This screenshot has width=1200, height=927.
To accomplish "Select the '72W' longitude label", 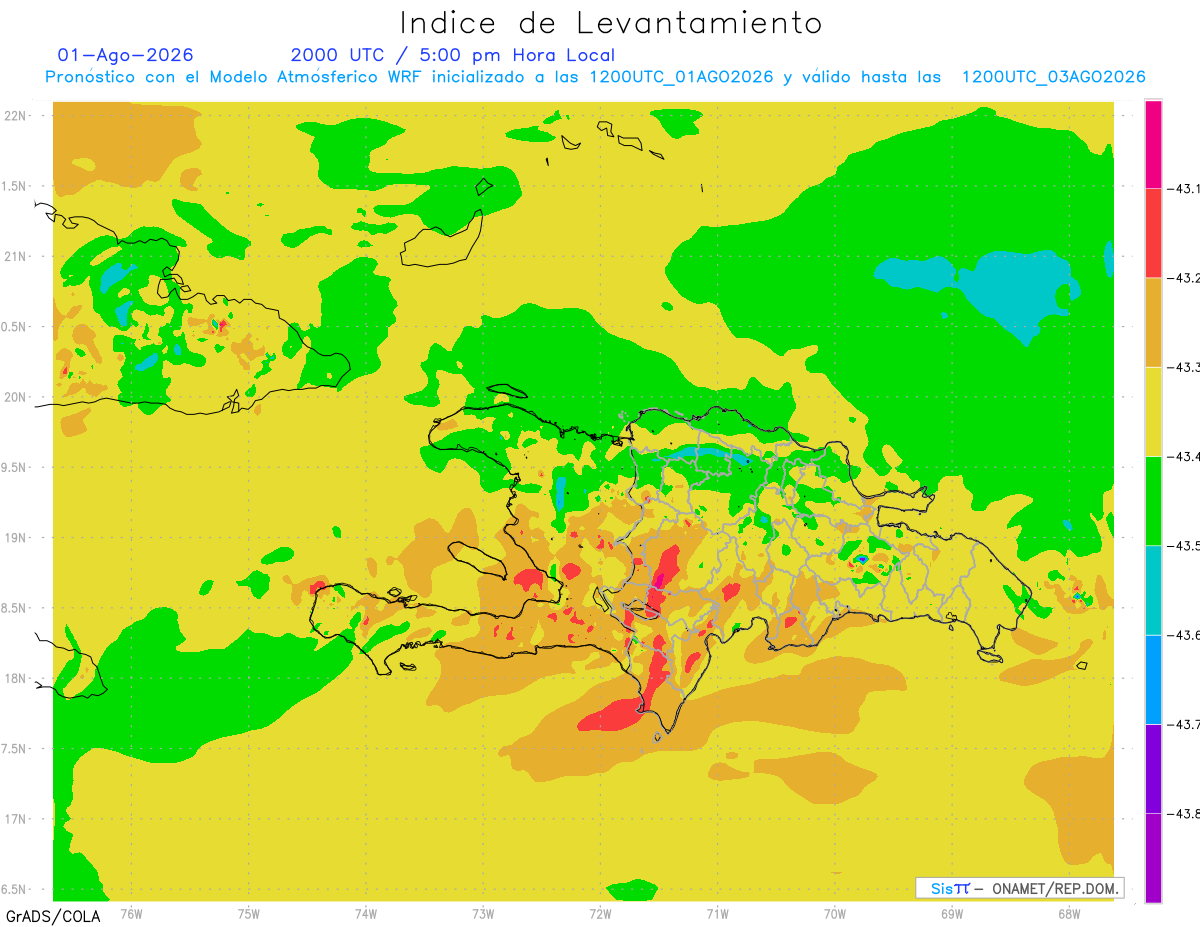I will pos(600,914).
